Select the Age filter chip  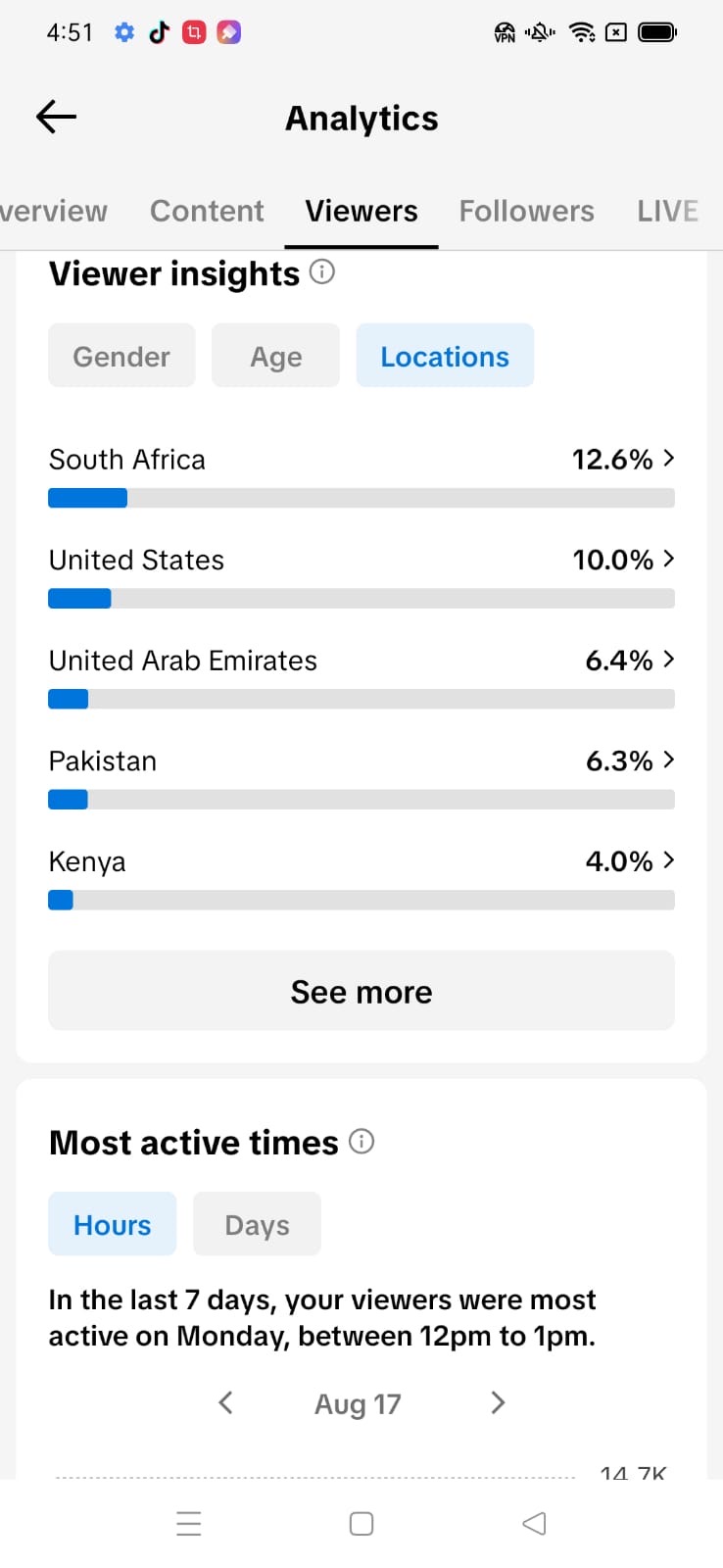(x=276, y=356)
